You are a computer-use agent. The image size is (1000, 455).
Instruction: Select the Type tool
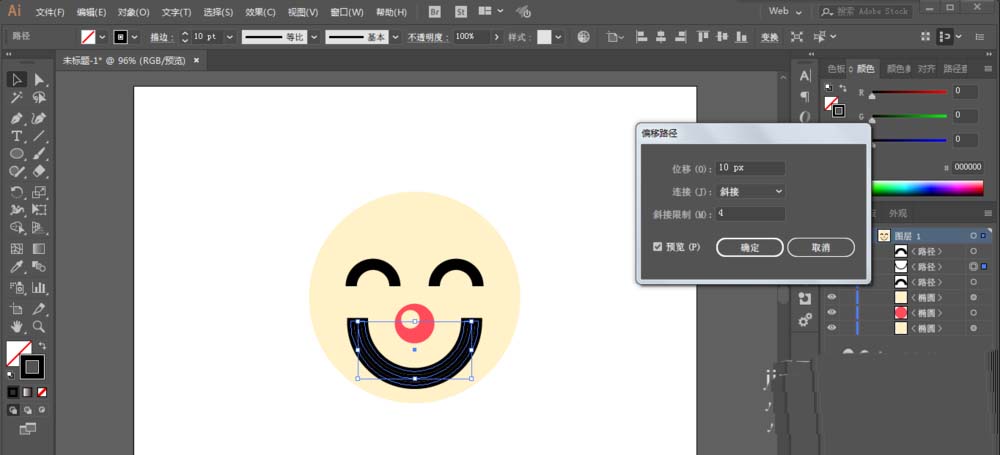pos(17,135)
